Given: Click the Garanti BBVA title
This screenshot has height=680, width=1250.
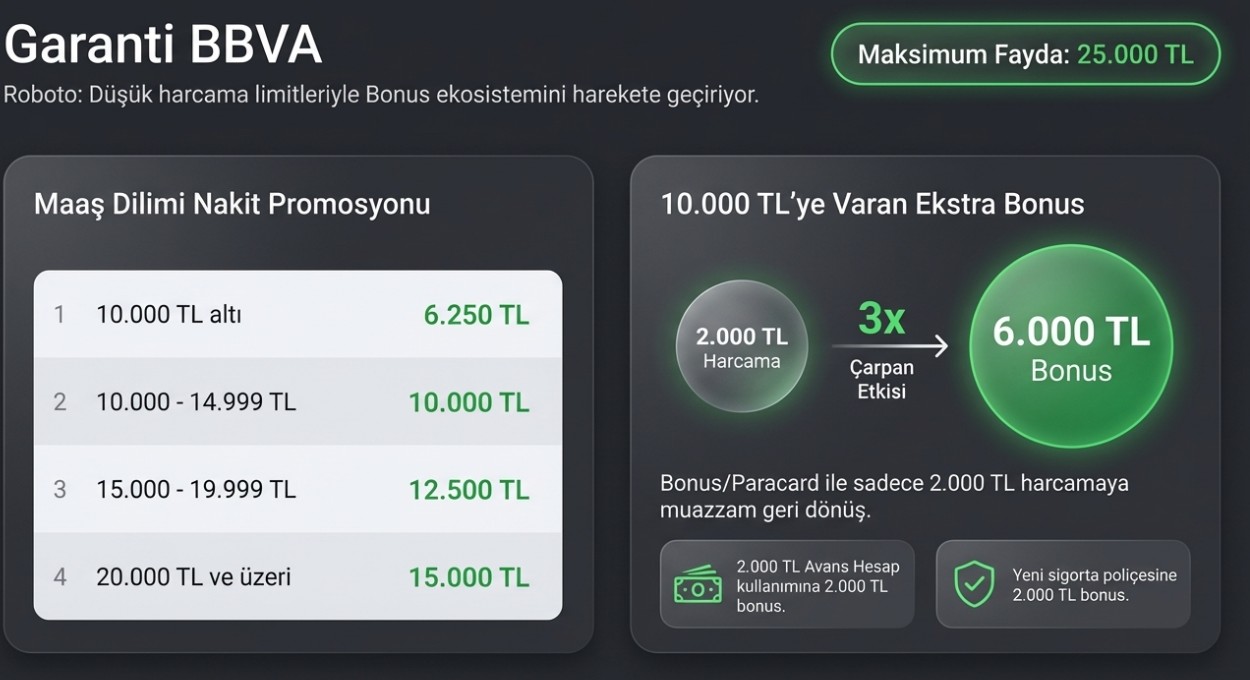Looking at the screenshot, I should [x=163, y=45].
